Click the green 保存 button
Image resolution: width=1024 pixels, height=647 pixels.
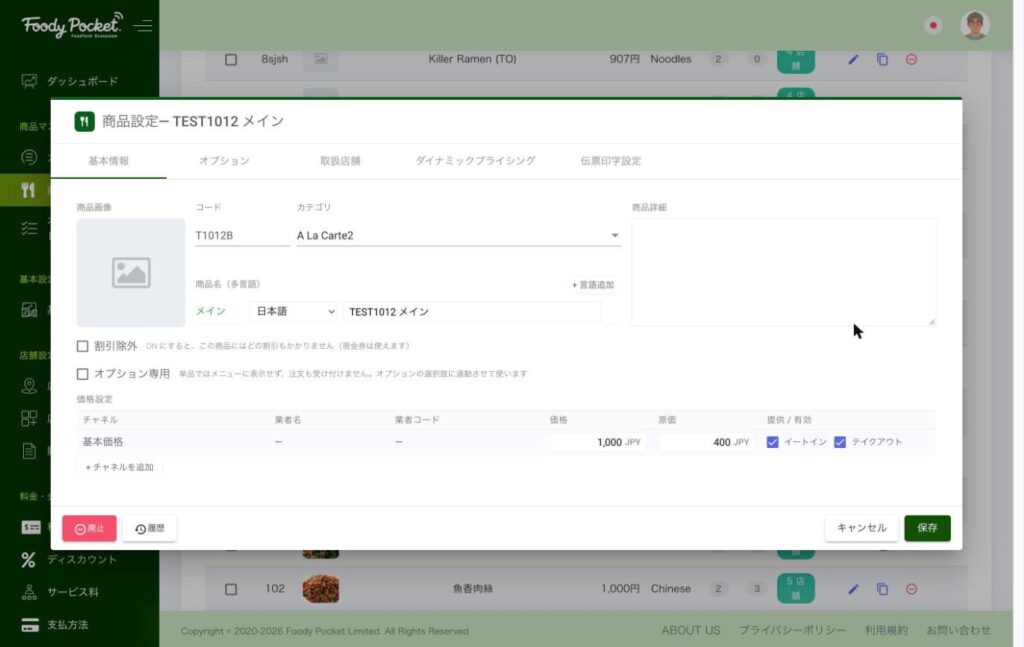927,528
